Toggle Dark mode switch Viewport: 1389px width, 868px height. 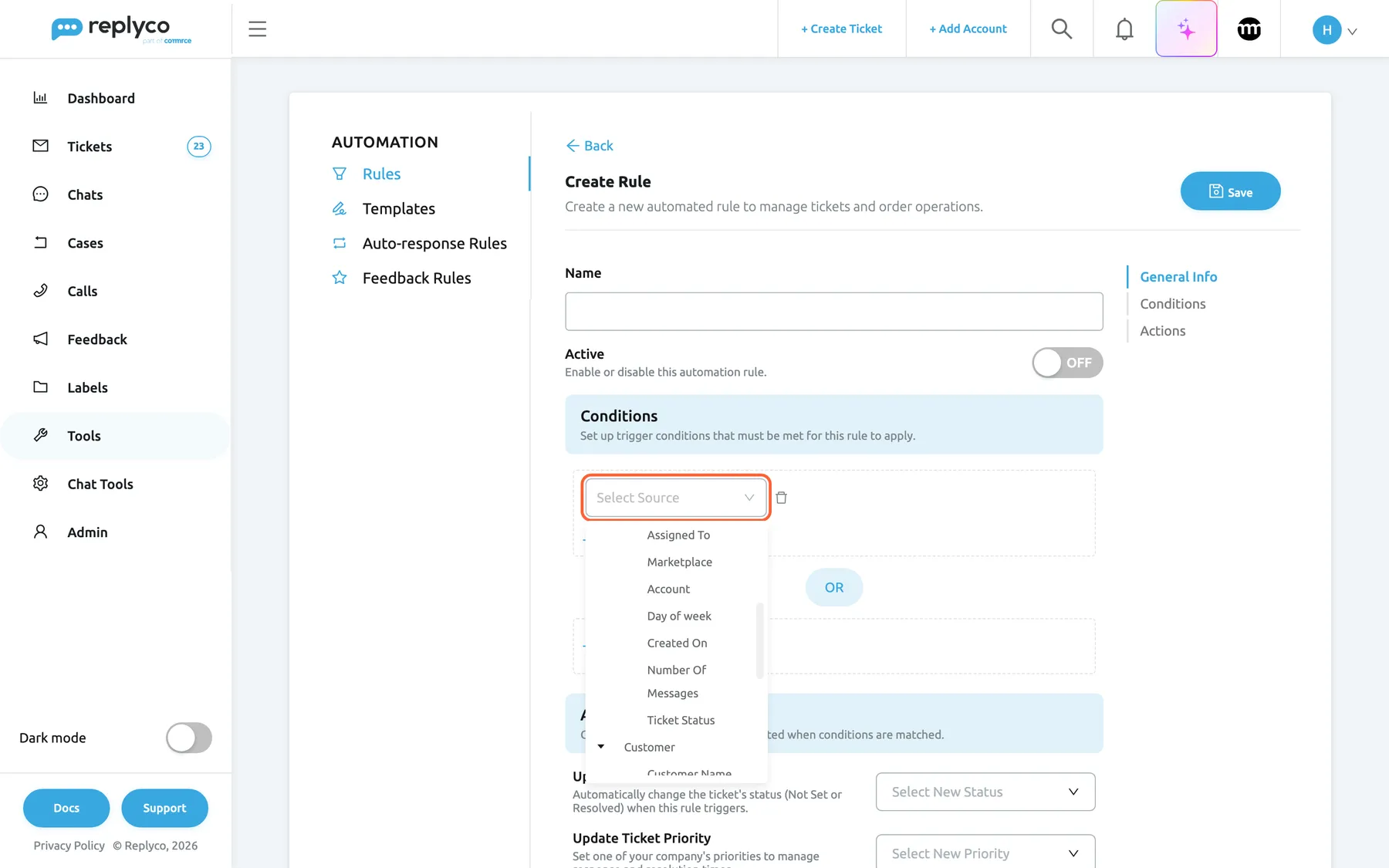point(189,738)
